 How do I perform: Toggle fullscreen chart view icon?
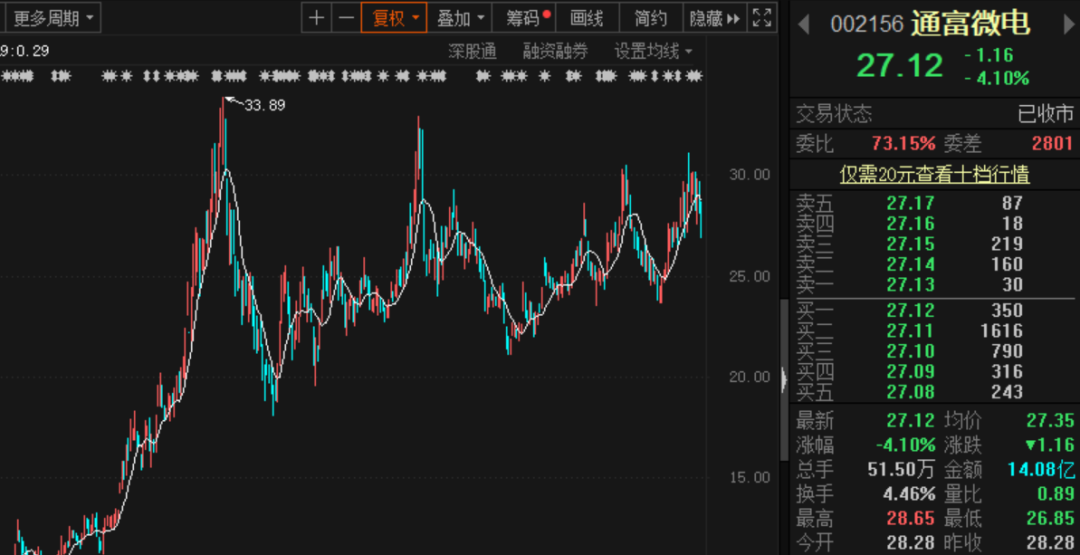tap(762, 18)
